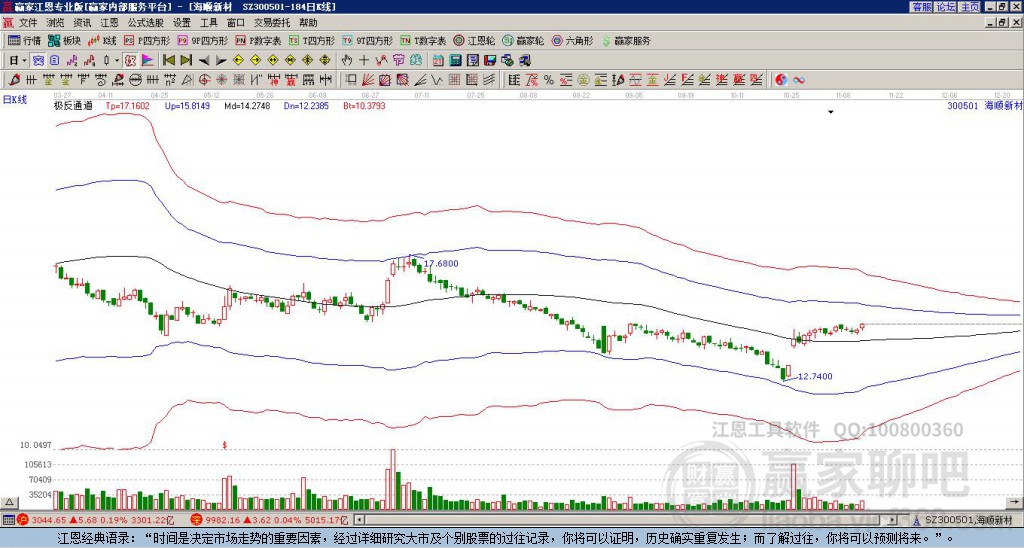The height and width of the screenshot is (548, 1024).
Task: Select the crosshair cursor tool
Action: pyautogui.click(x=364, y=60)
